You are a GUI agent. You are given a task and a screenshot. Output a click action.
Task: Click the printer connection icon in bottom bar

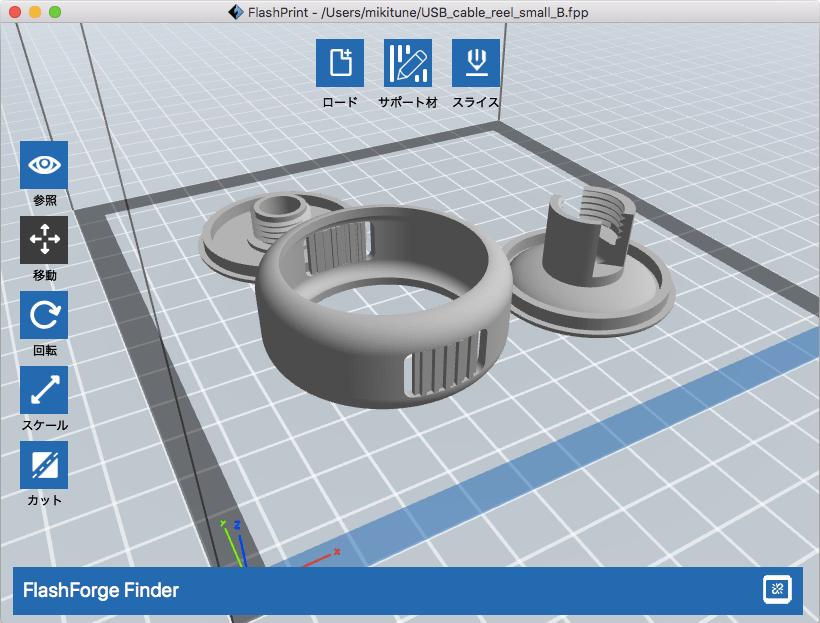tap(777, 590)
